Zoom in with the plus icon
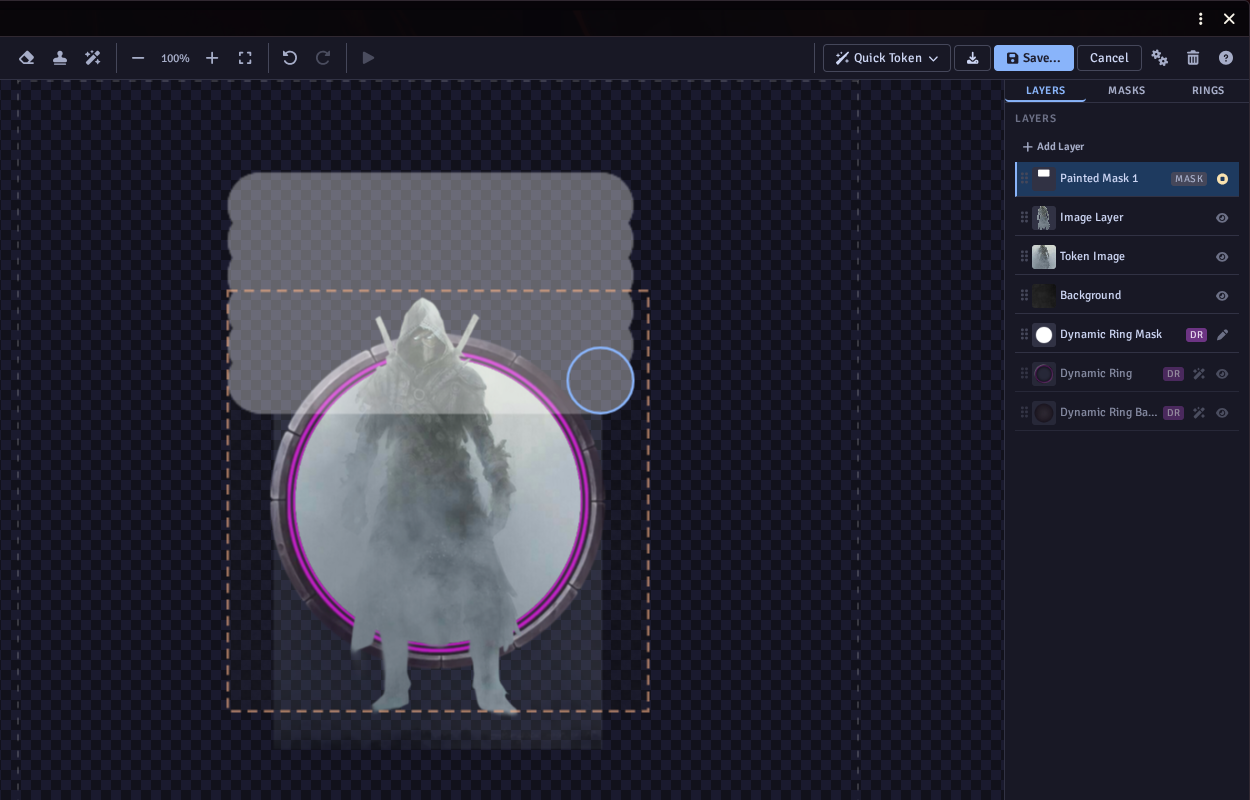Viewport: 1250px width, 800px height. [212, 58]
